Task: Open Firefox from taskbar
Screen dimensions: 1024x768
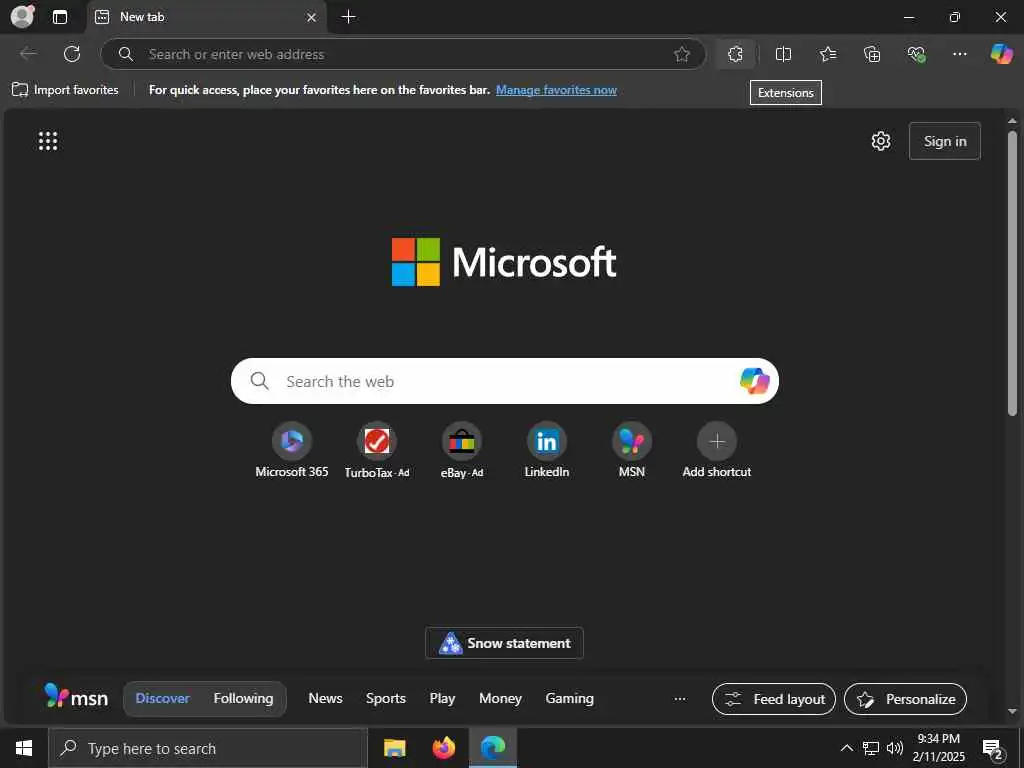Action: click(x=443, y=748)
